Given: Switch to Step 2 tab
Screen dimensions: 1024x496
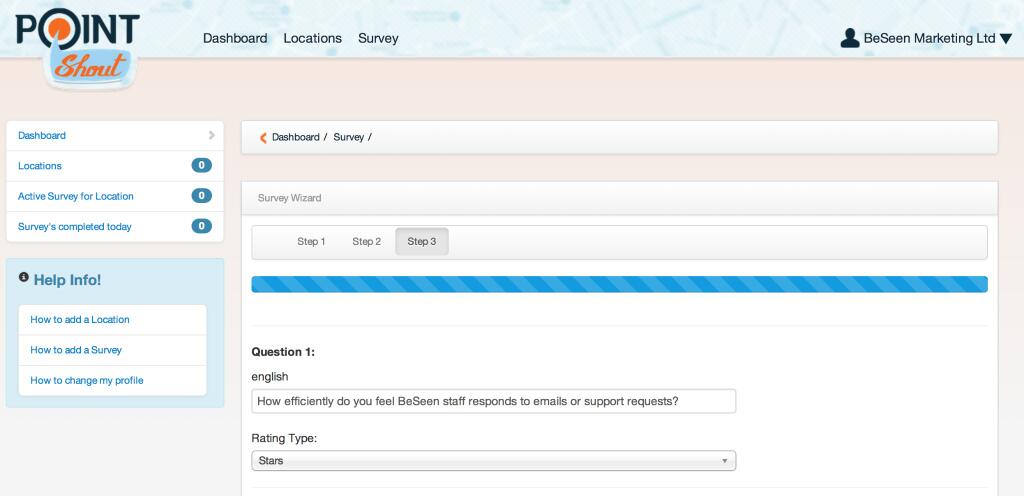Looking at the screenshot, I should [x=366, y=242].
